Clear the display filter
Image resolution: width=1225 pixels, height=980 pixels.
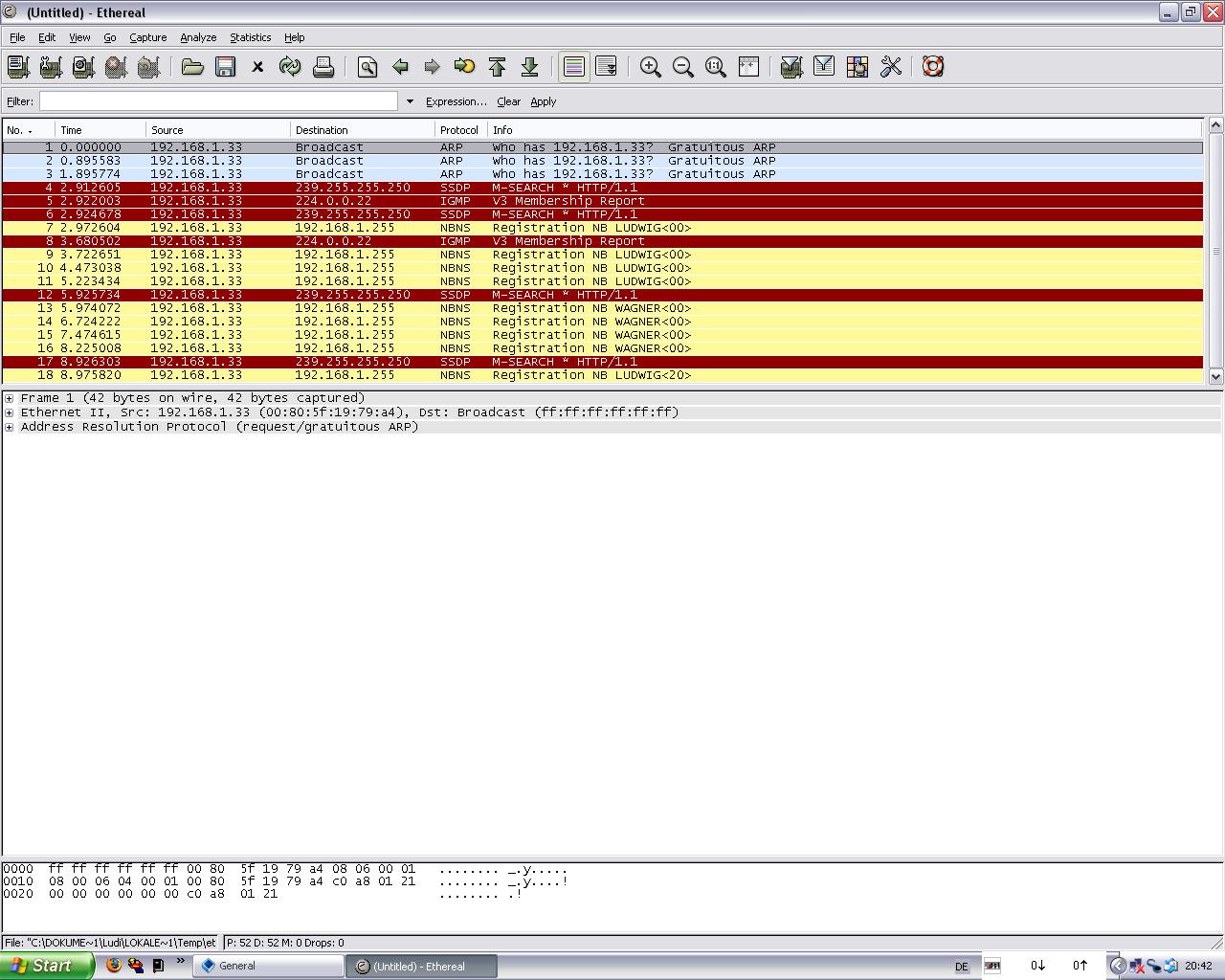click(x=508, y=101)
